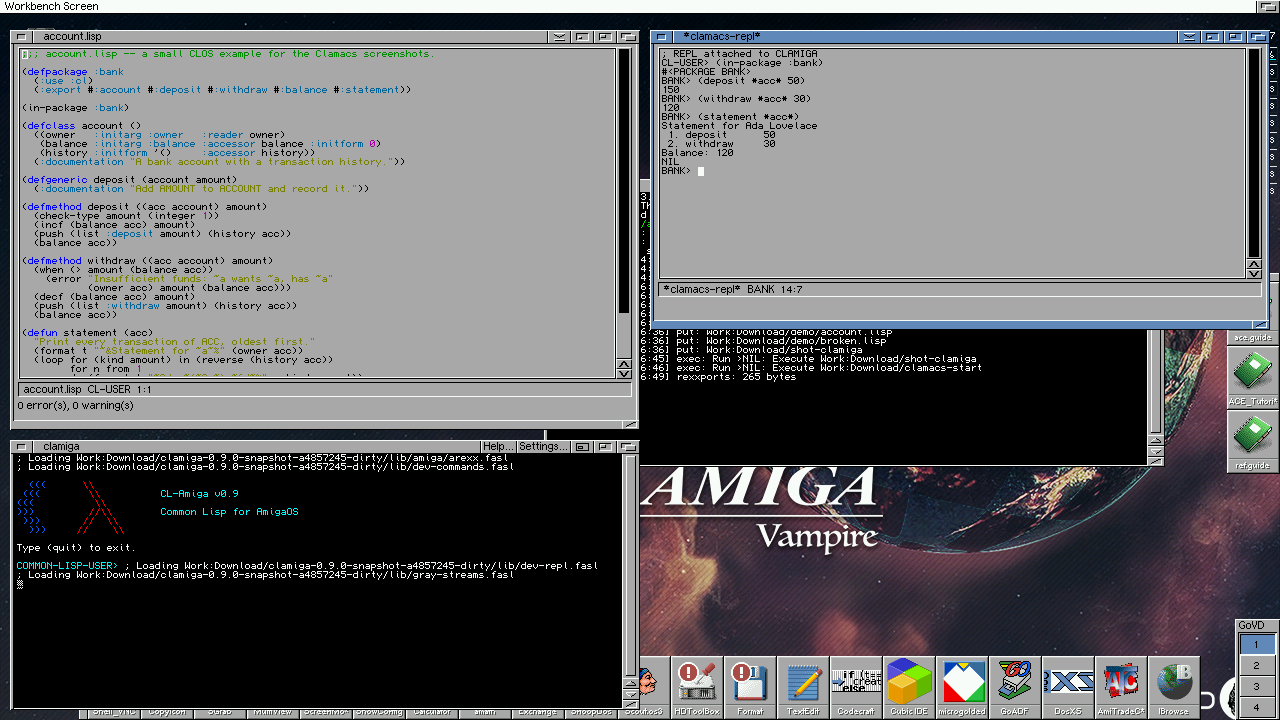Open the ref.guide book icon
The width and height of the screenshot is (1280, 720).
[1253, 441]
